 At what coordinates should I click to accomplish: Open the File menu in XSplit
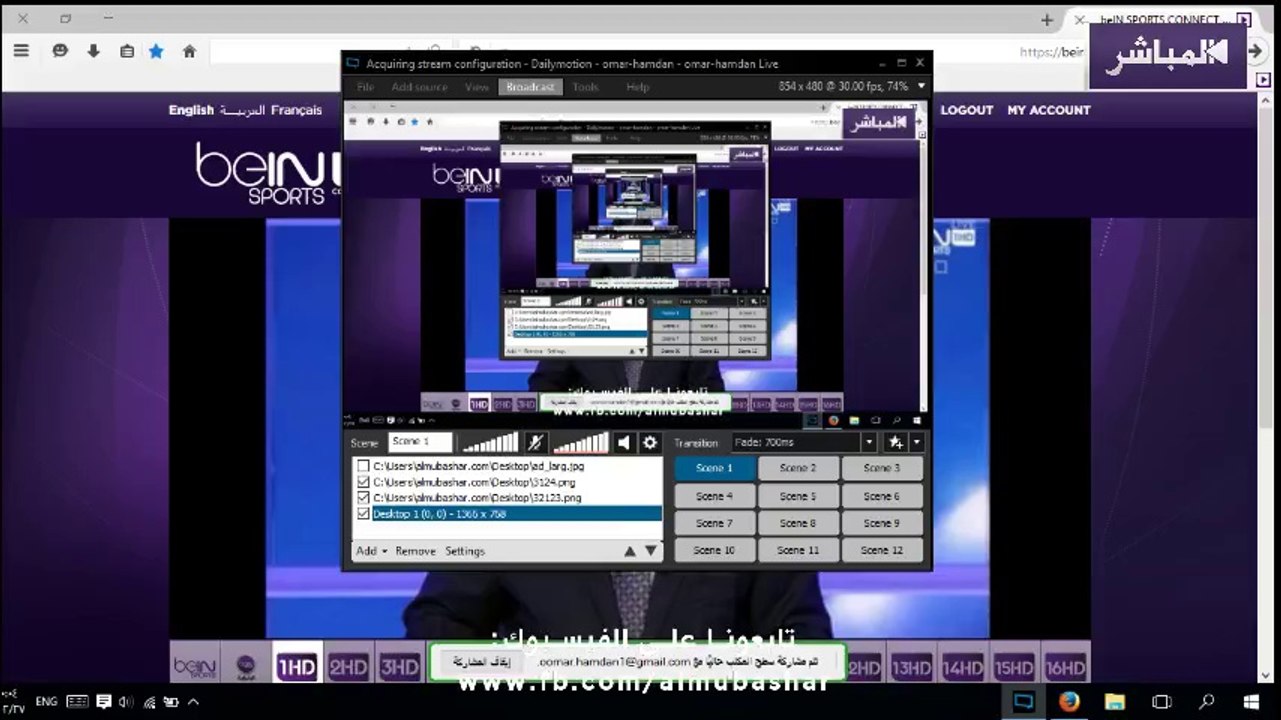366,87
